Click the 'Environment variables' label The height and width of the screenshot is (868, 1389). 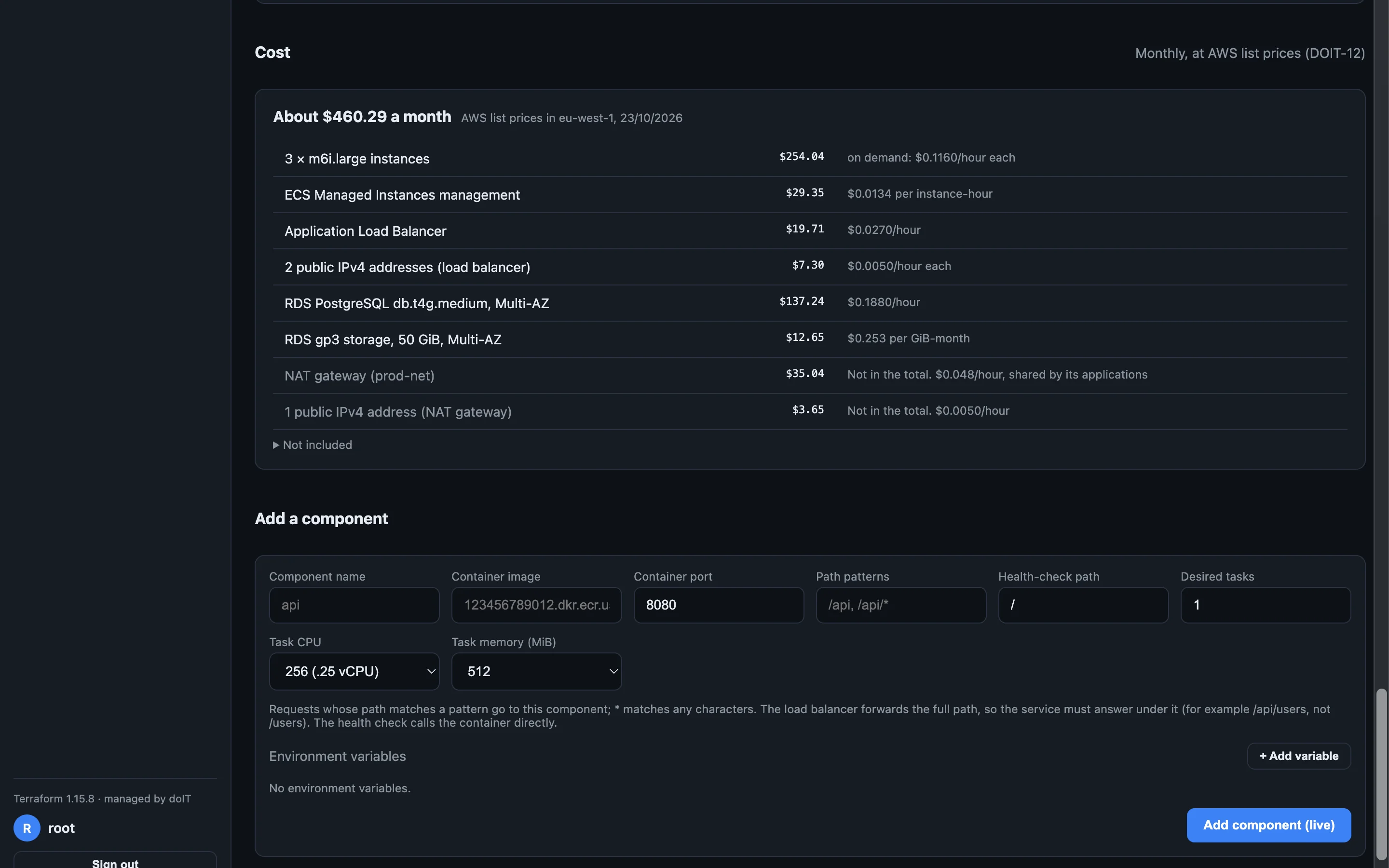(338, 756)
